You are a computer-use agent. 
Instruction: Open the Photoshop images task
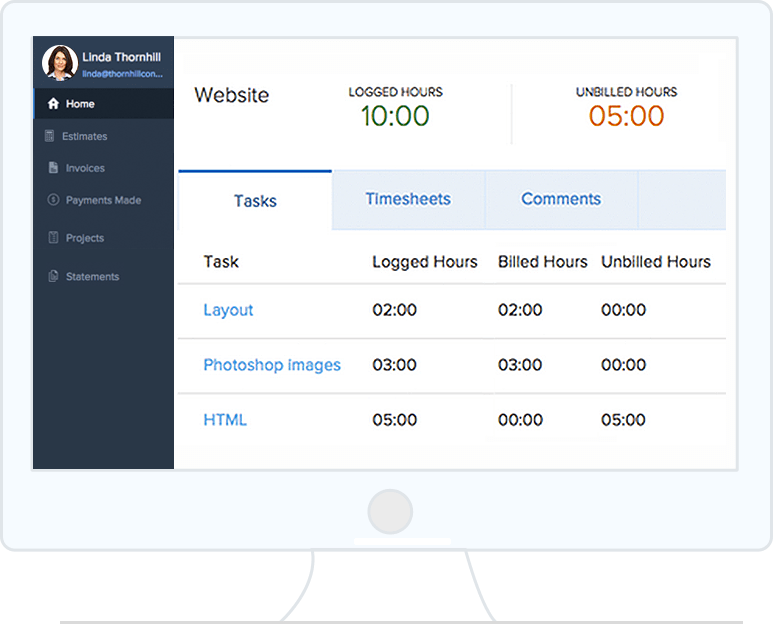point(272,365)
